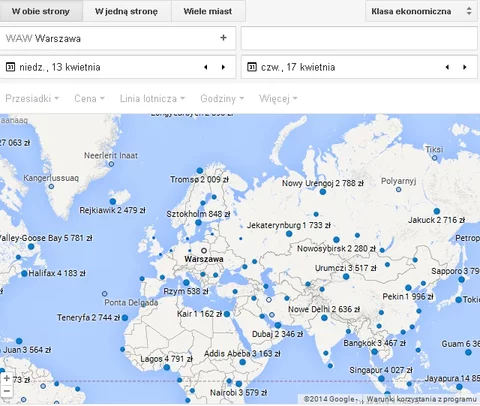Select the Teneryfa 2 744 zł marker
The image size is (480, 406).
[125, 318]
